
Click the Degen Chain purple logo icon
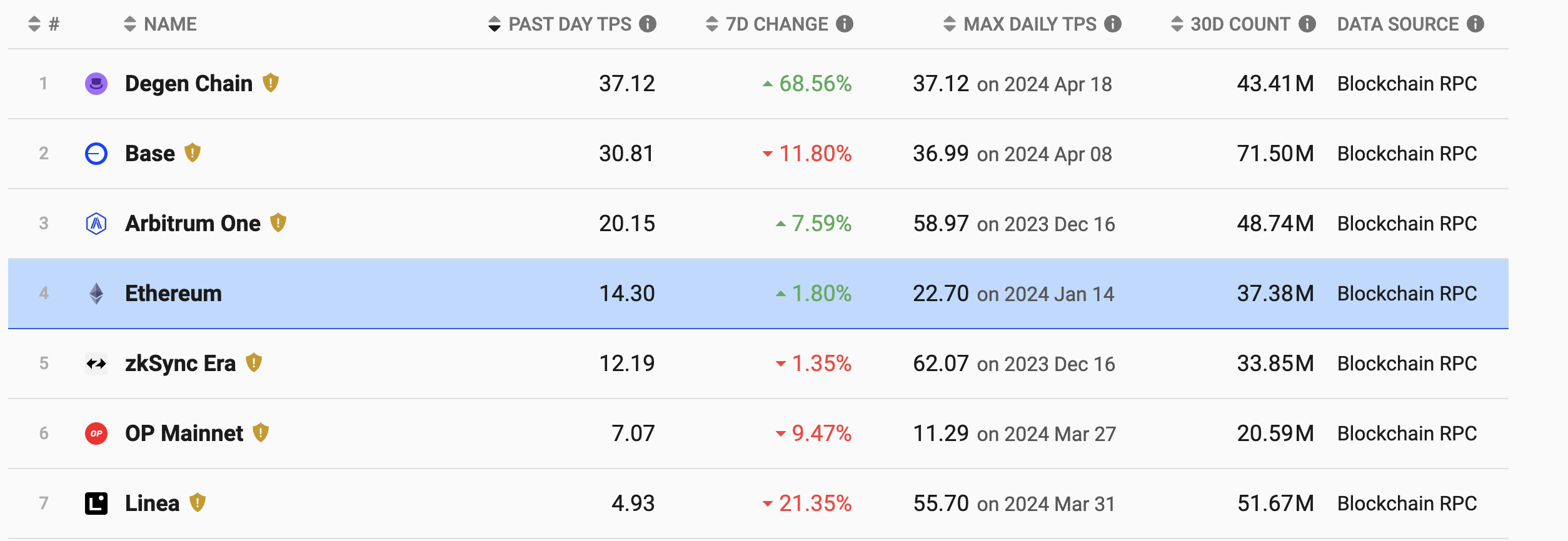click(x=96, y=84)
